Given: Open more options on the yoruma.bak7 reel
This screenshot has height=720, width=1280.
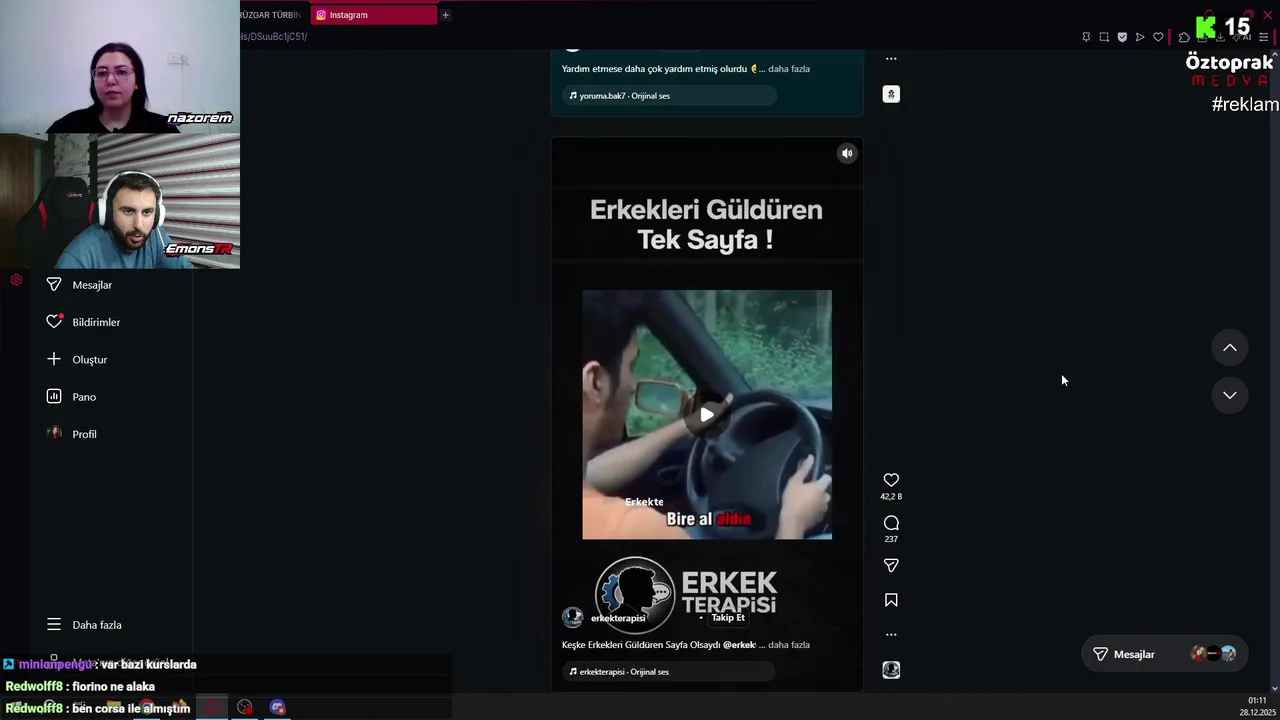Looking at the screenshot, I should 891,59.
